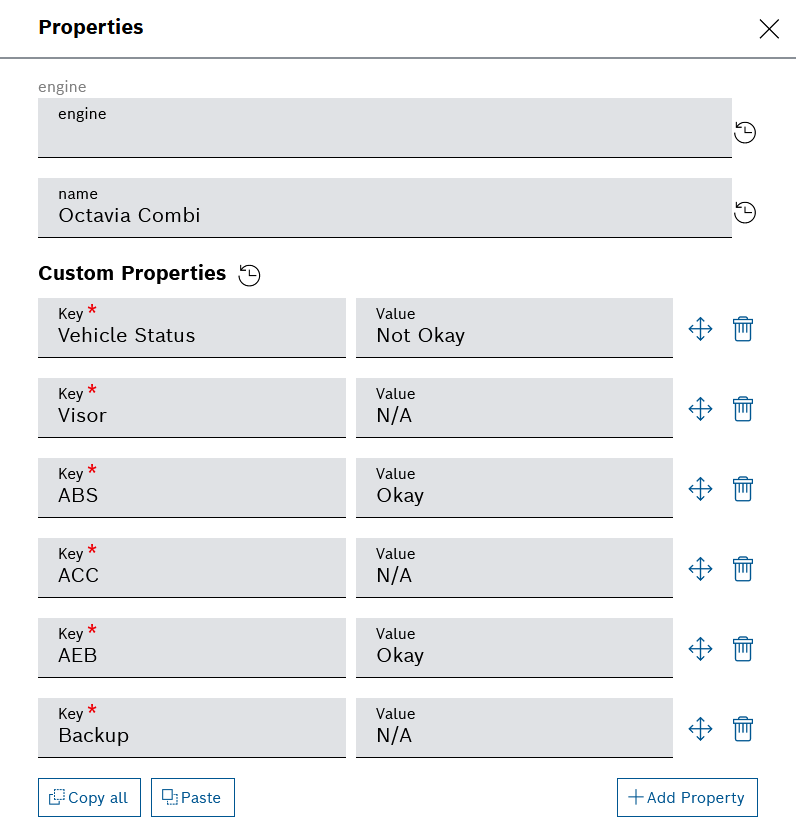
Task: Close the Properties dialog
Action: coord(768,29)
